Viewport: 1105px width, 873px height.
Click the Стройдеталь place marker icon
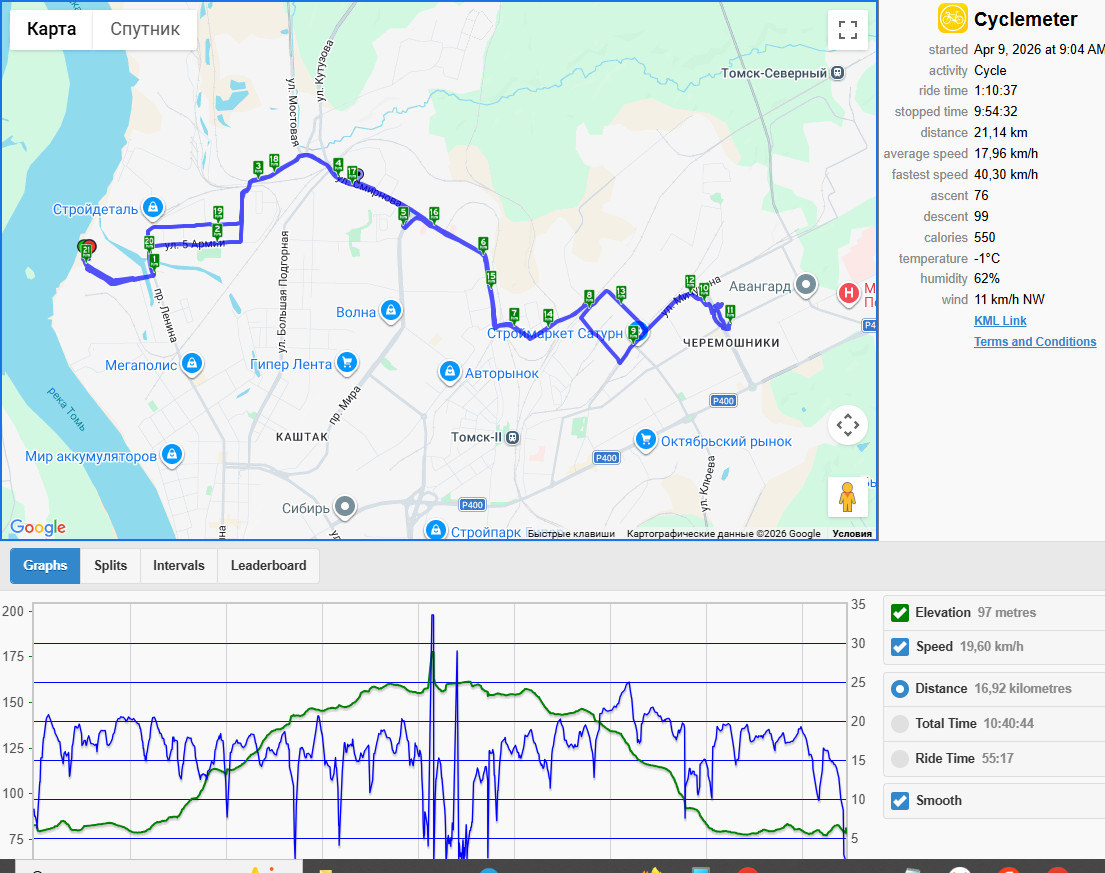[153, 207]
